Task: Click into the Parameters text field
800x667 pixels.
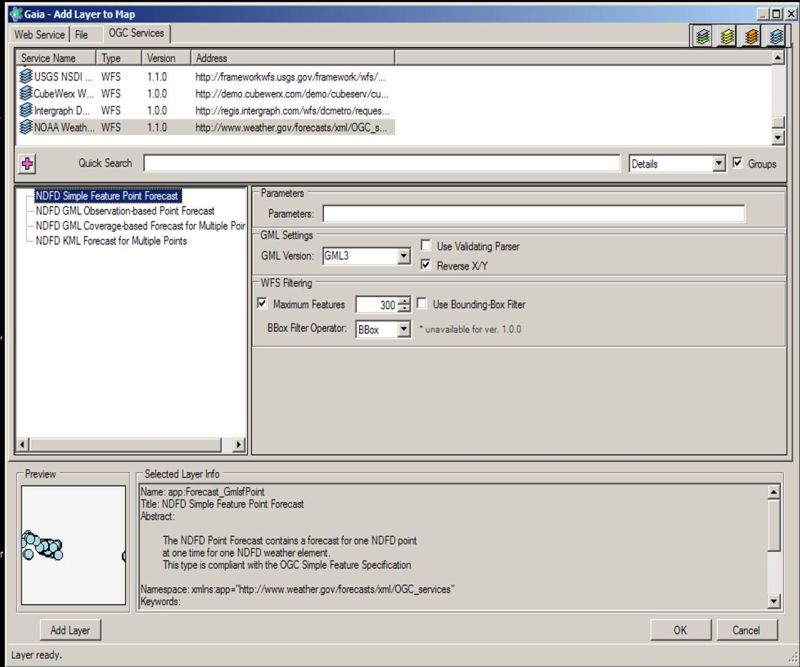Action: point(533,213)
